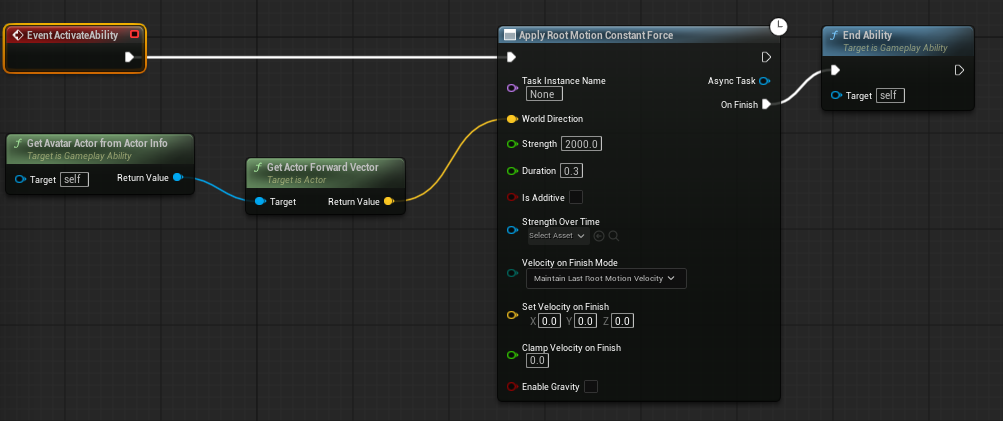Select the Get Avatar Actor from Actor Info title

(x=97, y=143)
